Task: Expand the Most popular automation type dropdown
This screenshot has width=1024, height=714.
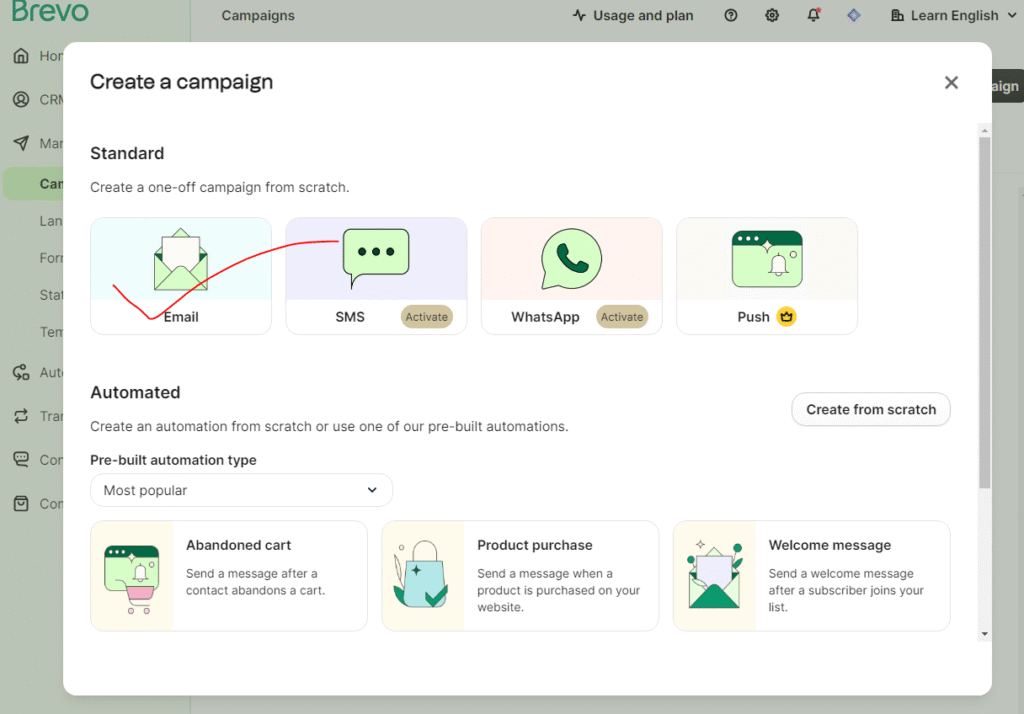Action: tap(241, 490)
